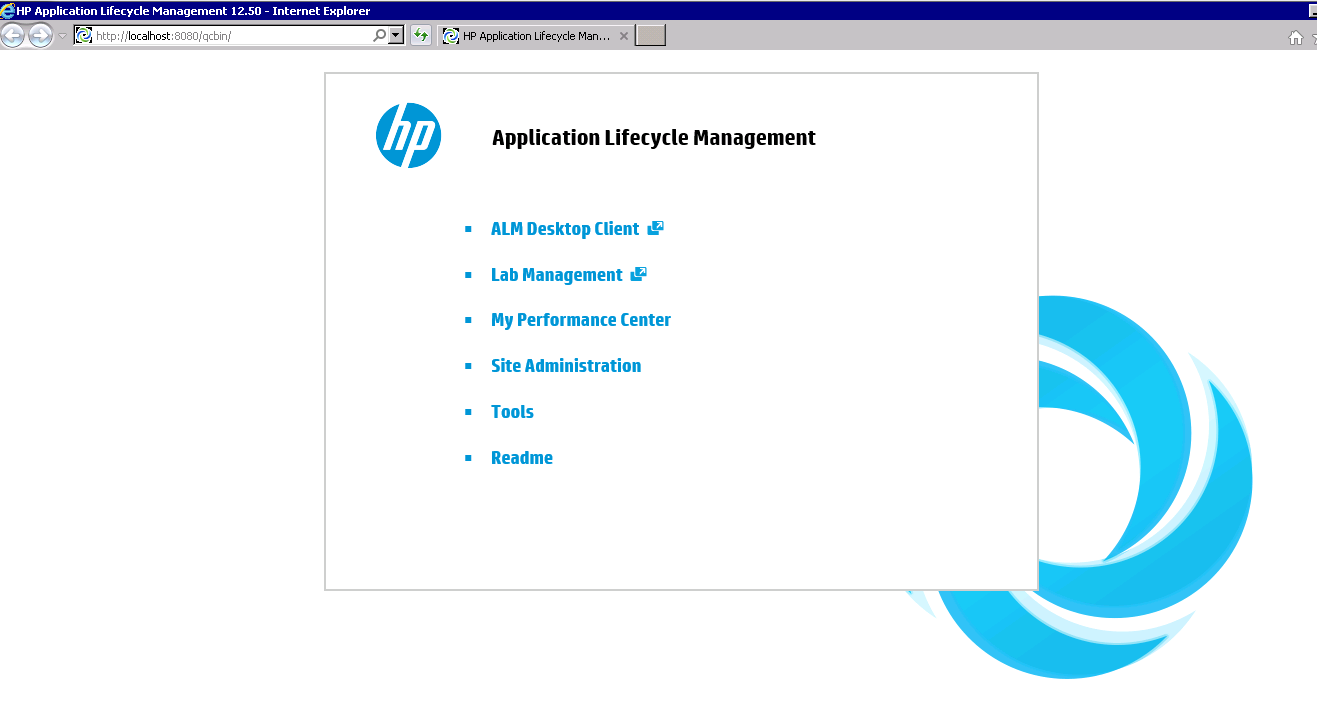The image size is (1317, 714).
Task: Open My Performance Center
Action: (581, 320)
